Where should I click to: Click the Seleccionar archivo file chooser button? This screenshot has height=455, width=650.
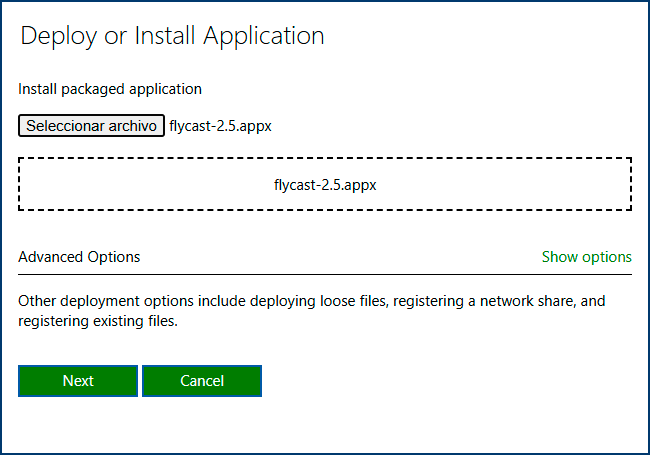coord(91,126)
